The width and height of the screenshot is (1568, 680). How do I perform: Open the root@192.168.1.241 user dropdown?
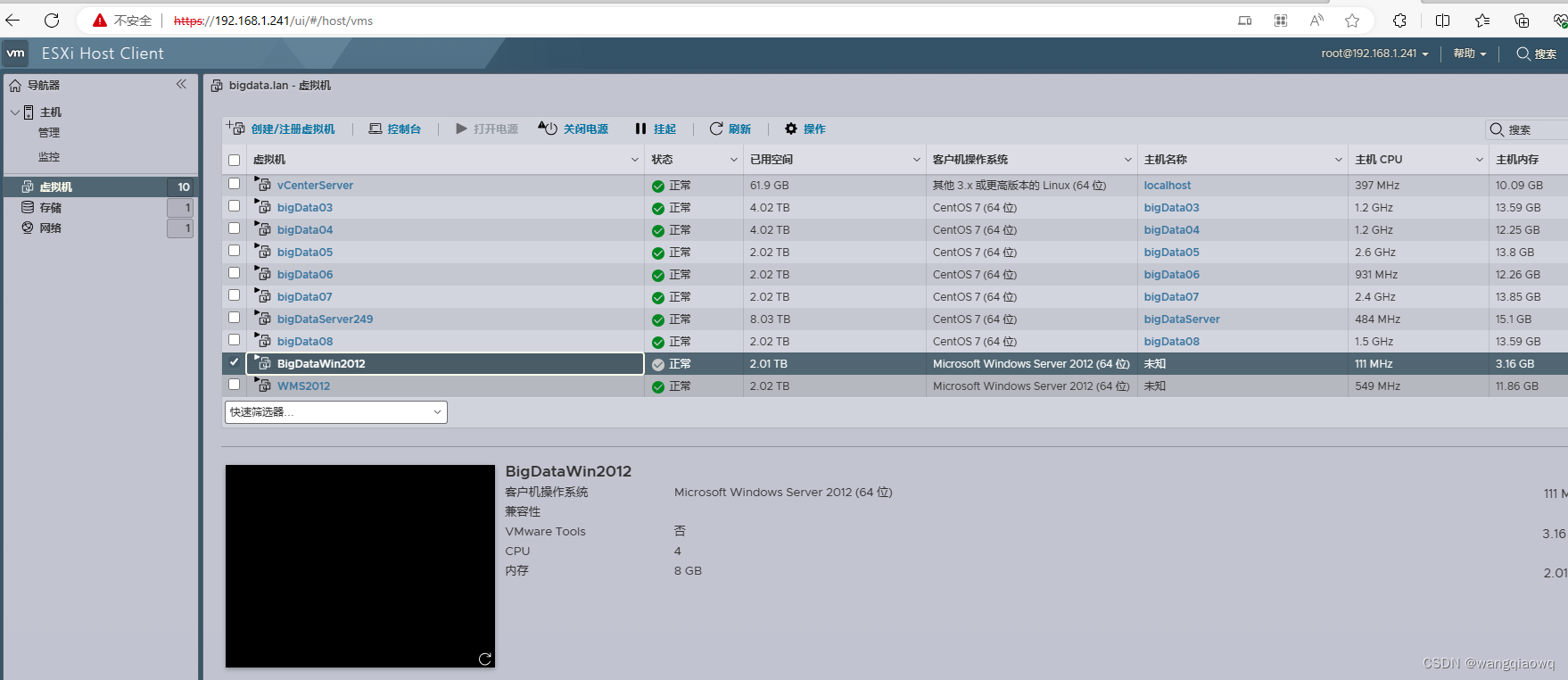(1374, 54)
